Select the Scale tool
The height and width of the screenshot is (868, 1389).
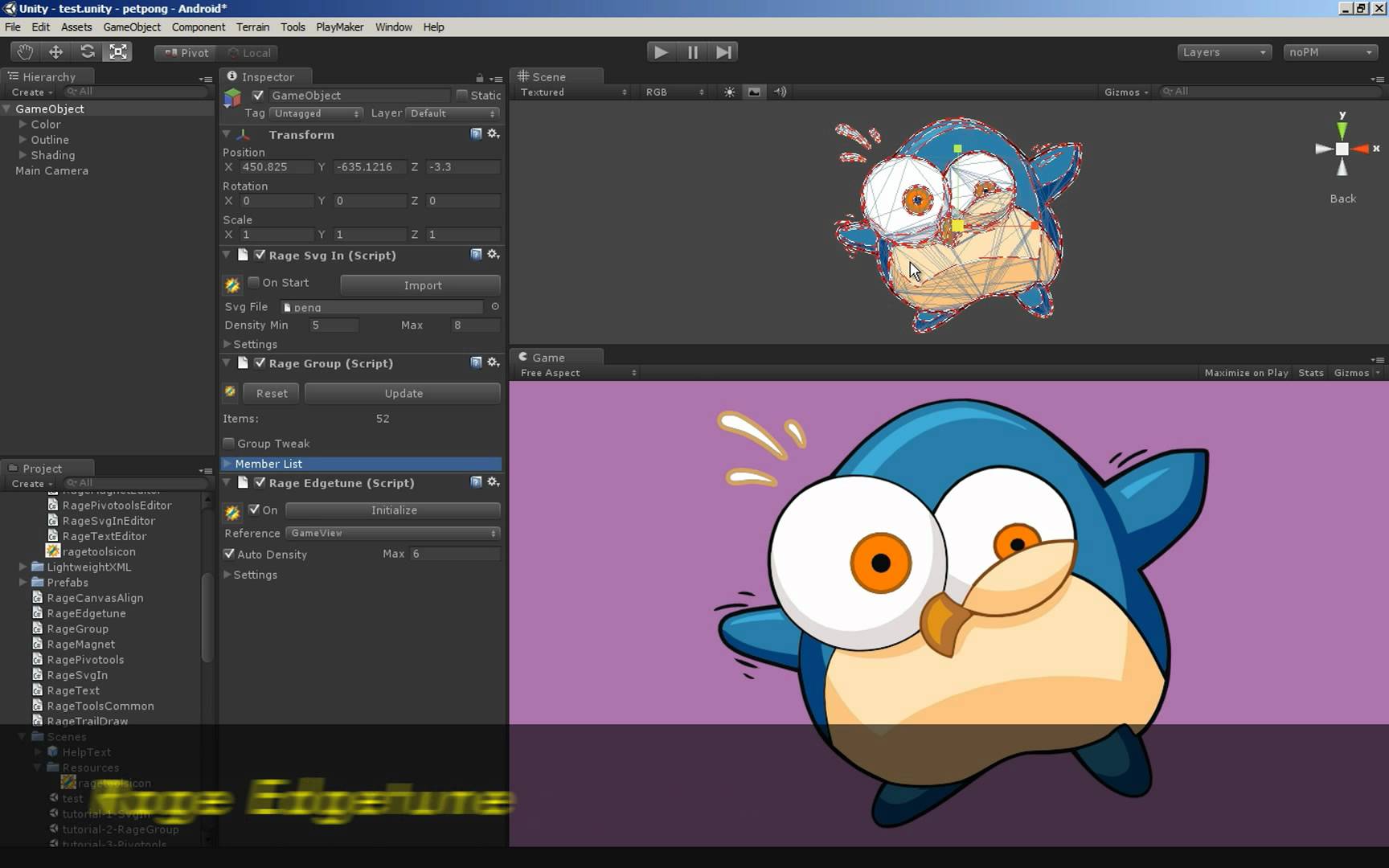click(117, 51)
